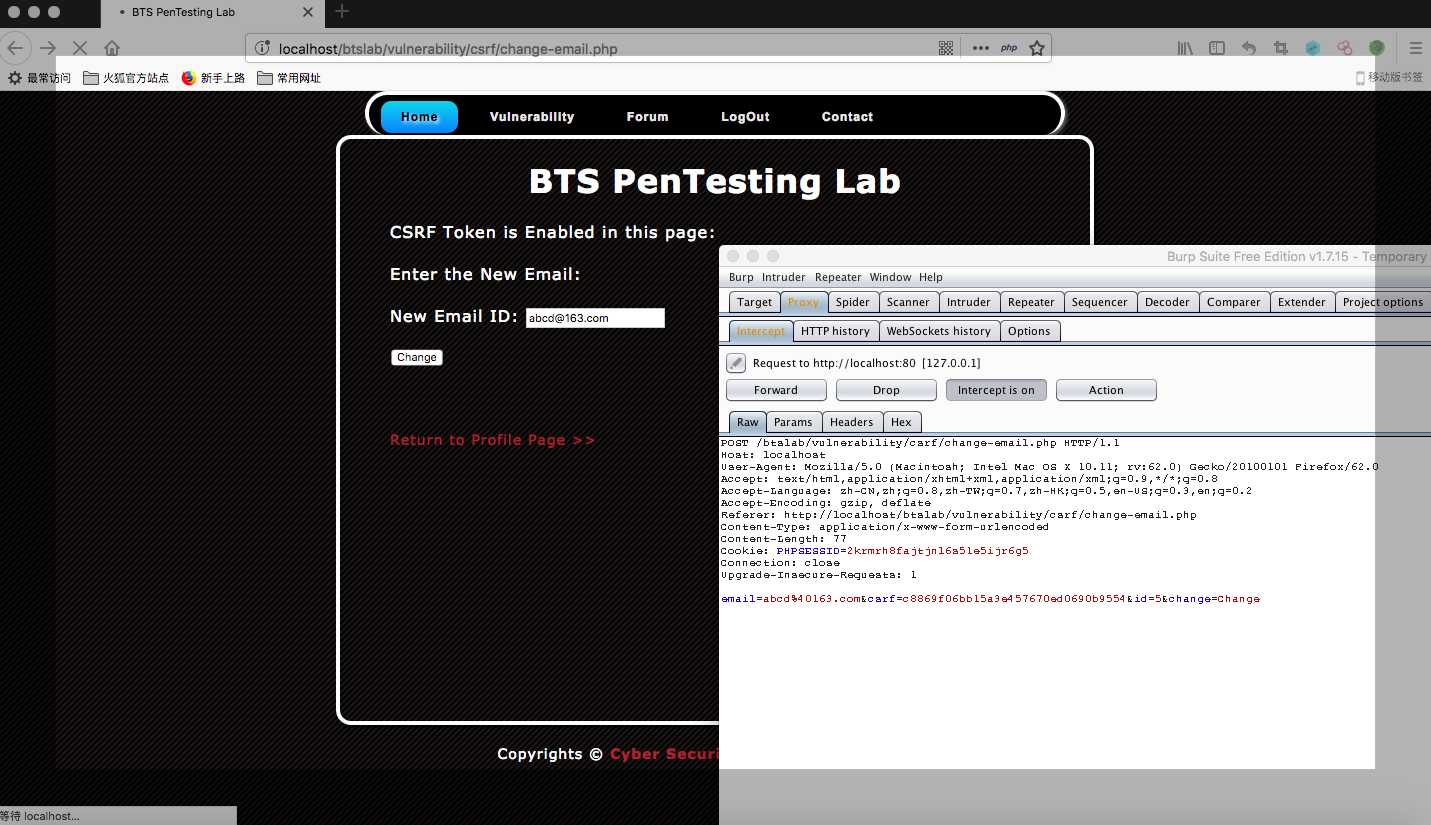Open the Extender tab
This screenshot has width=1431, height=825.
pos(1302,302)
